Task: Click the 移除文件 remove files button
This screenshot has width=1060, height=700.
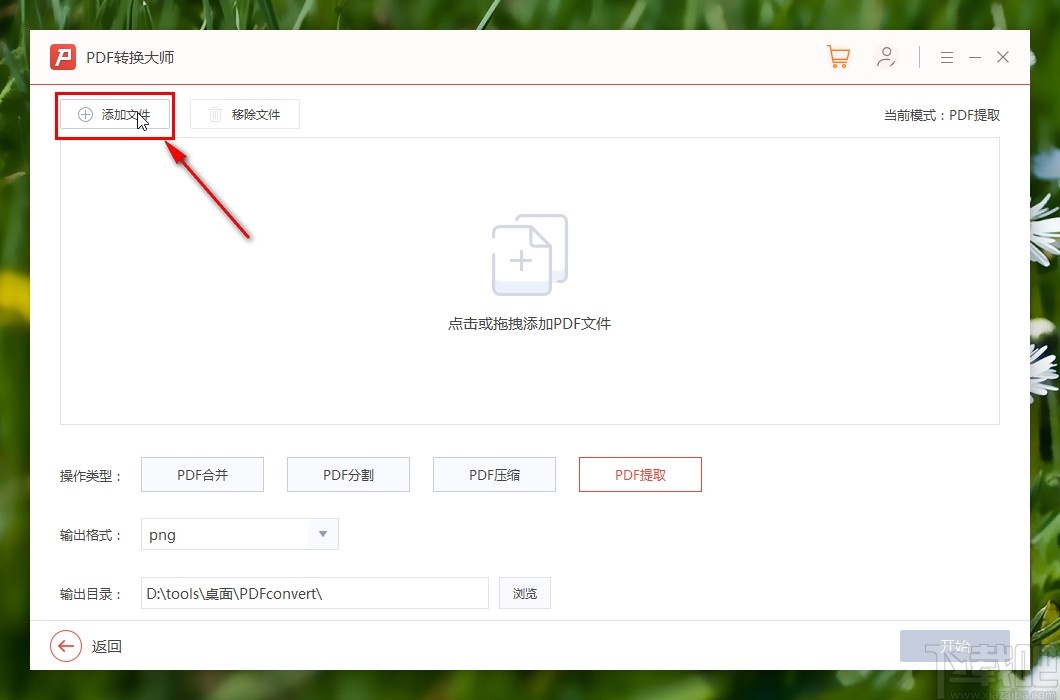Action: 244,114
